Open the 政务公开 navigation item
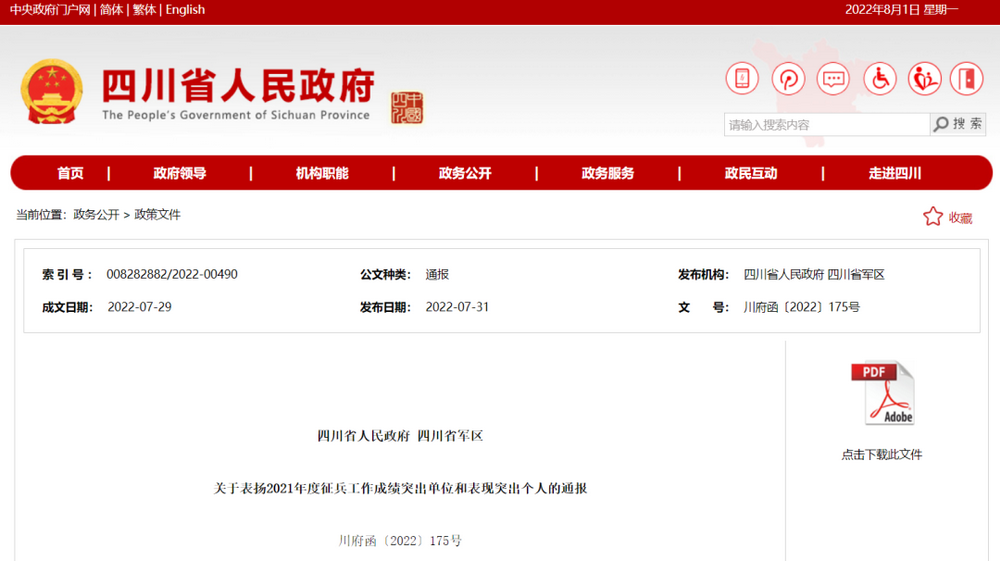Screen dimensions: 1000x561 465,173
